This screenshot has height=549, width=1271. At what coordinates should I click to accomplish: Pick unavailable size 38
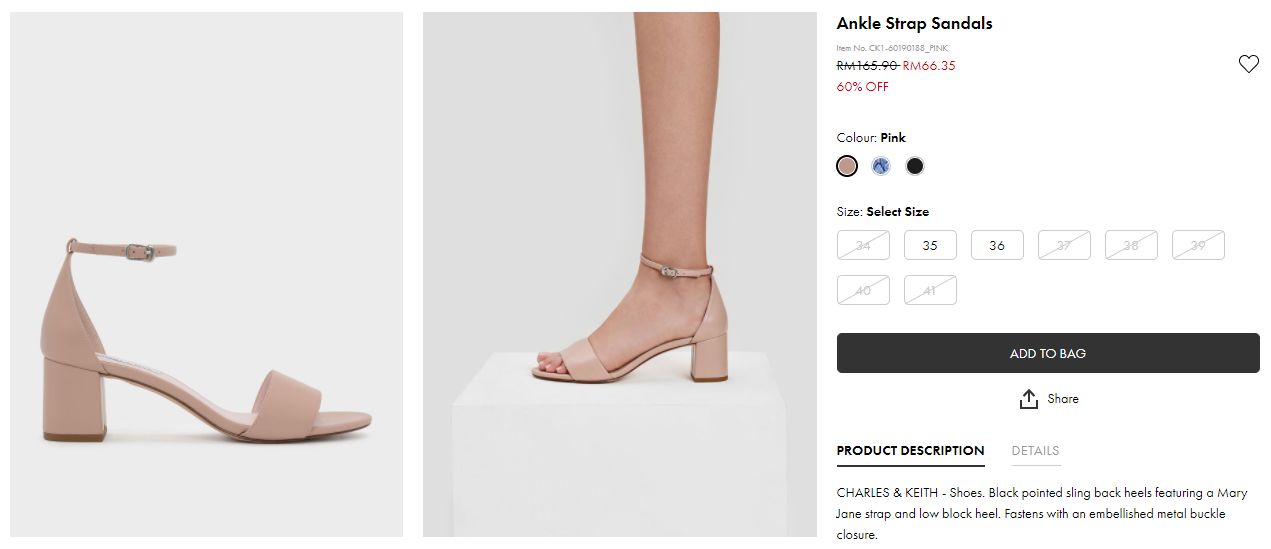click(x=1131, y=245)
